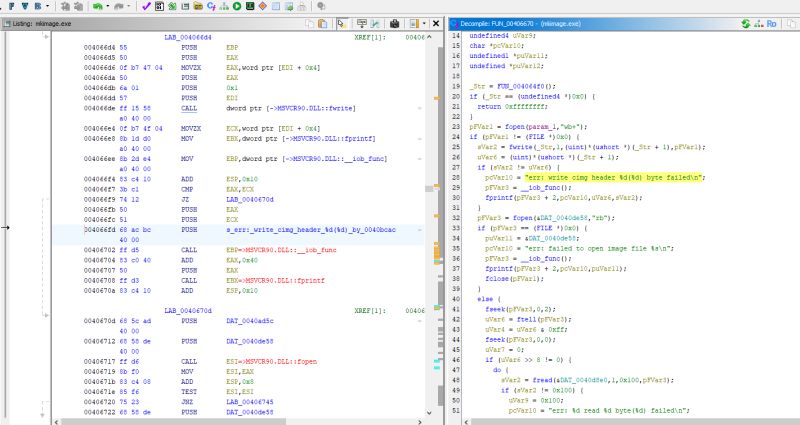Click JZ LAB_0040670d jump target operand
800x425 pixels.
(250, 199)
